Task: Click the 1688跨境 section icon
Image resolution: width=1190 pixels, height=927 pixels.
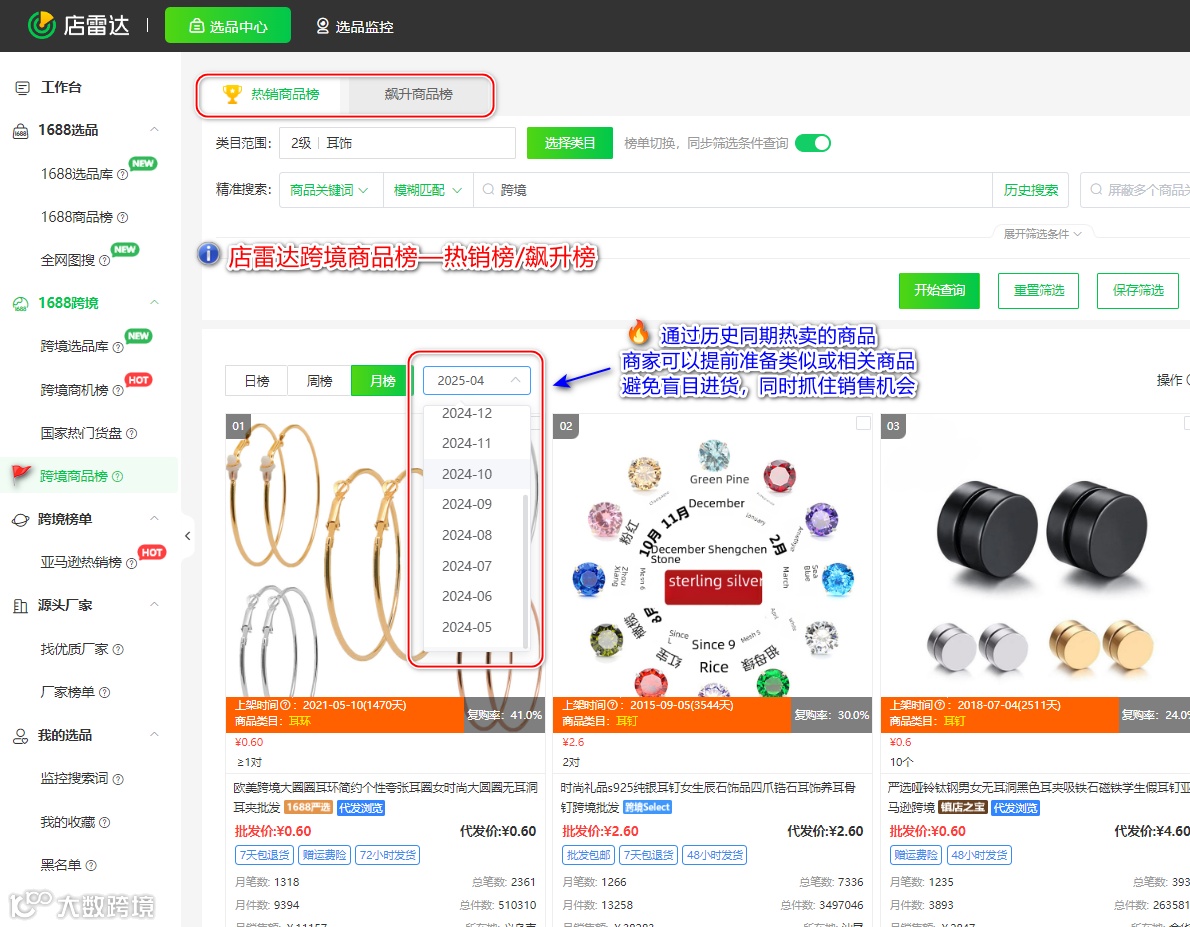Action: click(20, 304)
